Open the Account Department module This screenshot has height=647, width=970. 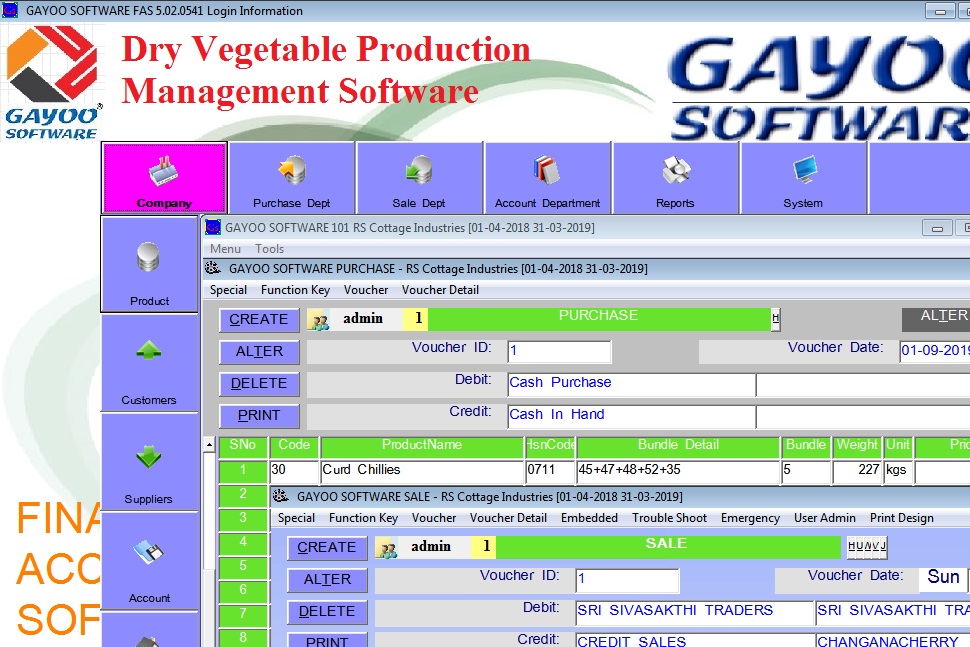pyautogui.click(x=547, y=178)
